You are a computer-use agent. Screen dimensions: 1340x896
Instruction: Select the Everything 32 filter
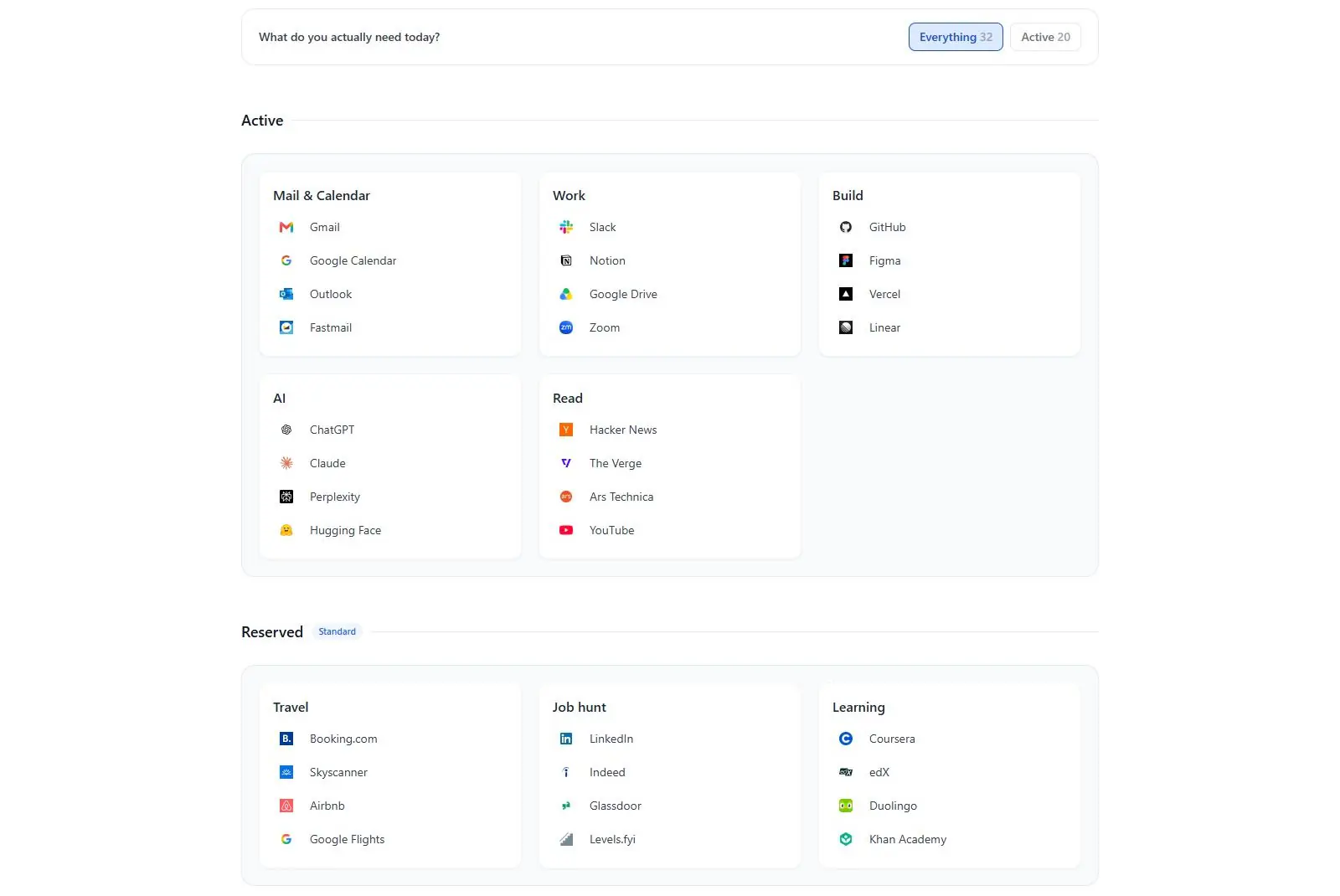[956, 37]
